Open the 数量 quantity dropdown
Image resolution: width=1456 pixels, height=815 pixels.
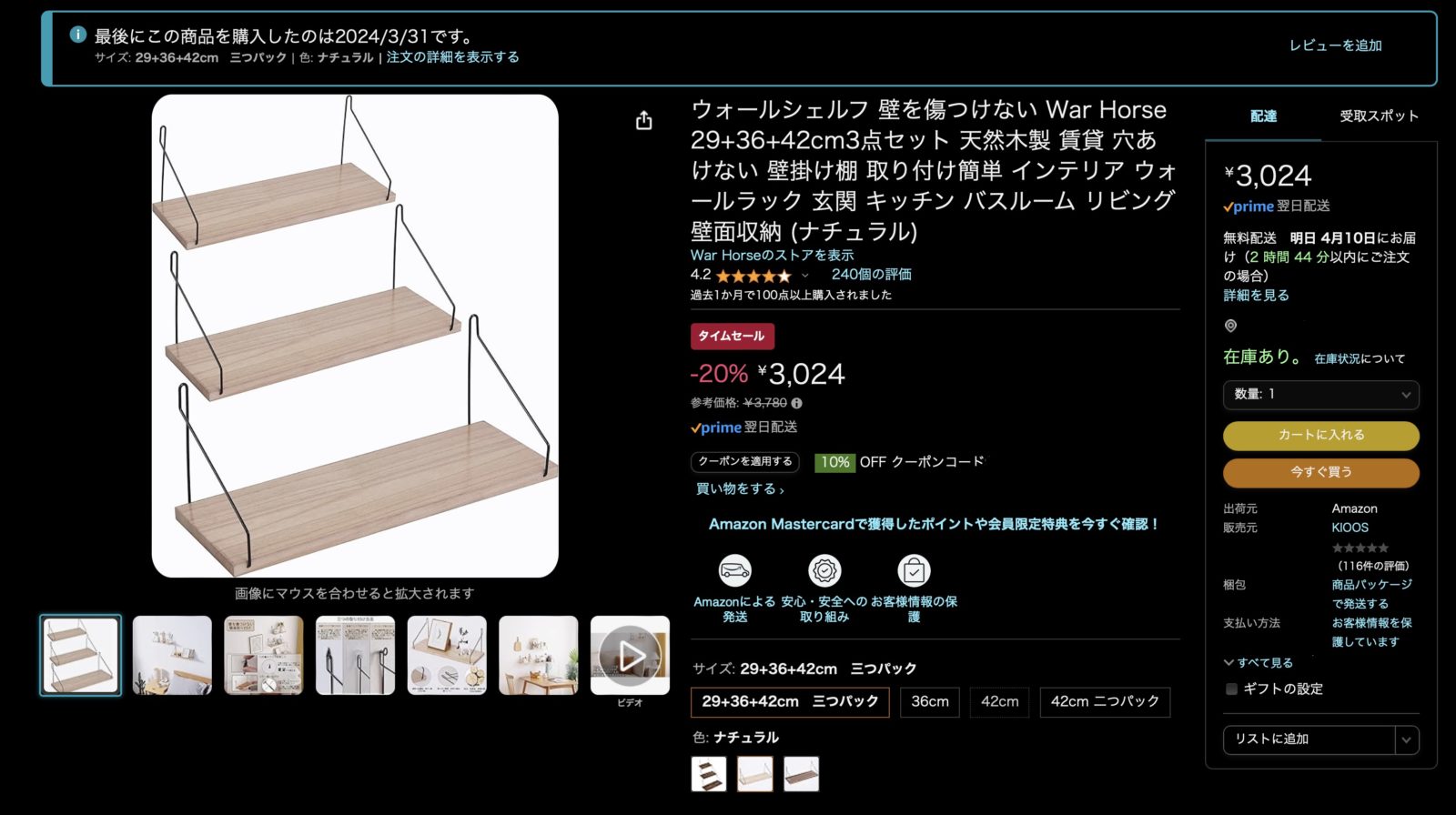pyautogui.click(x=1320, y=395)
